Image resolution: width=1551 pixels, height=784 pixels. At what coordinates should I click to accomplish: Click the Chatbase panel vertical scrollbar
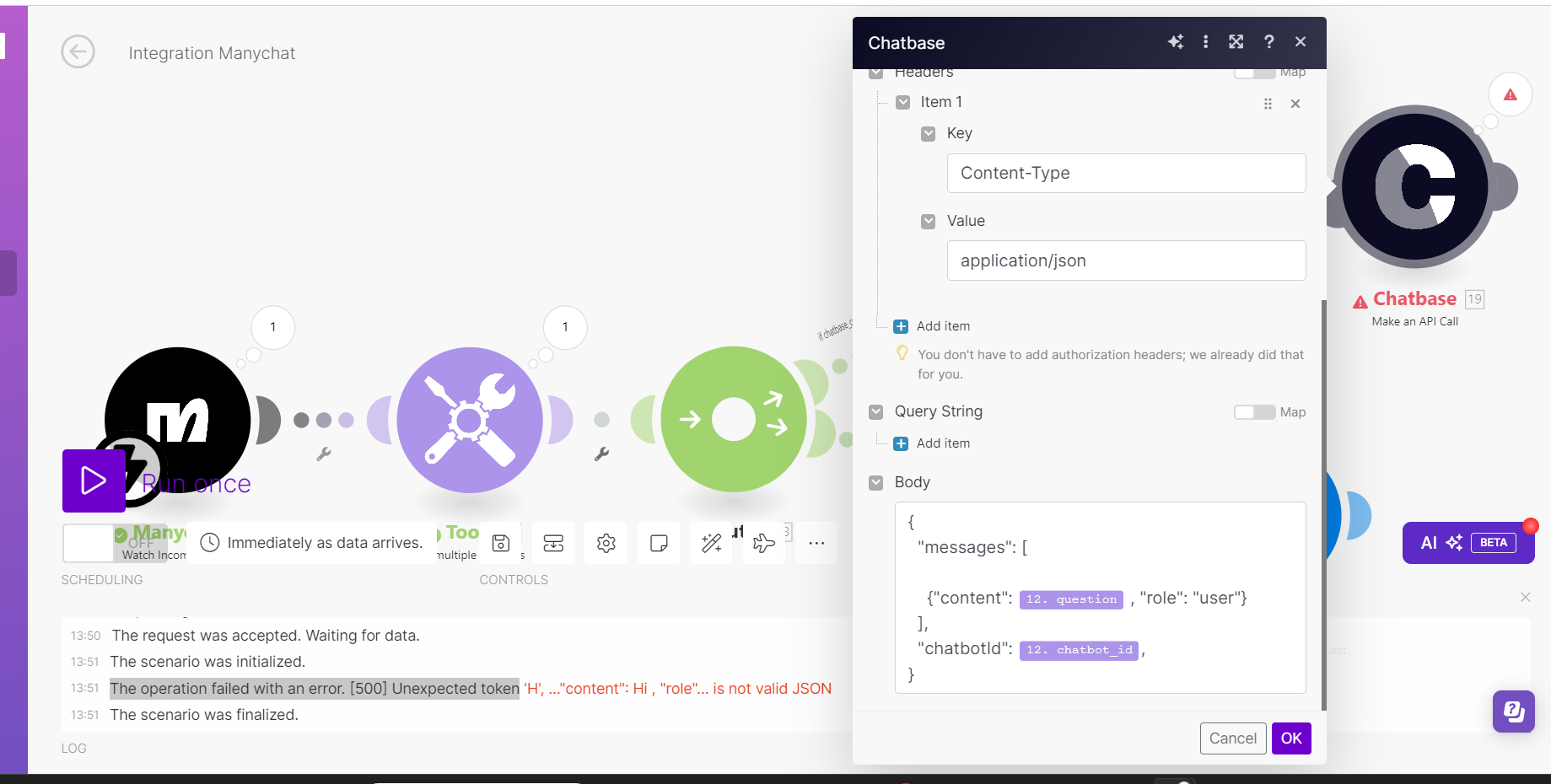1323,504
